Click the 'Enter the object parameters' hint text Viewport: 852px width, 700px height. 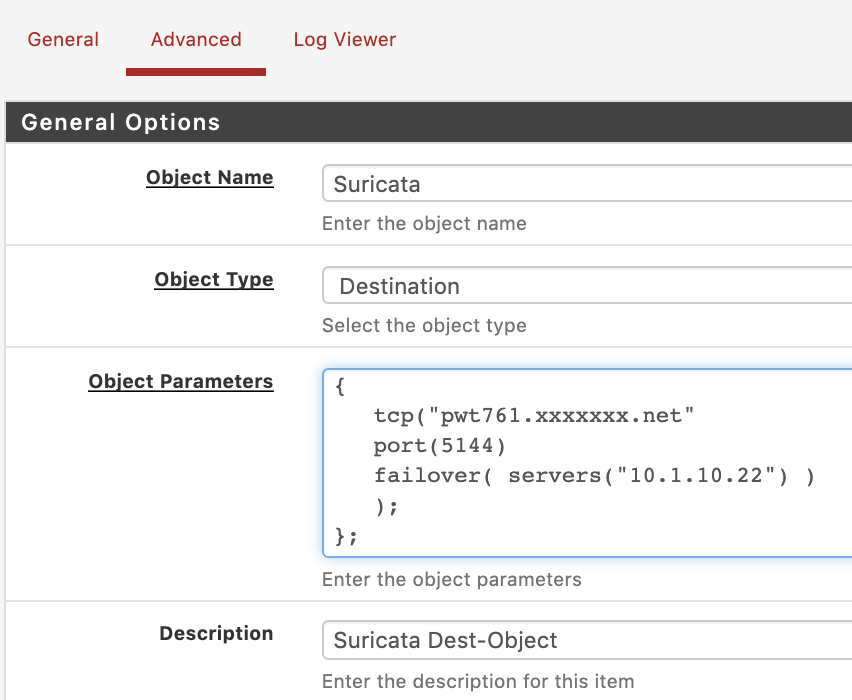coord(452,579)
